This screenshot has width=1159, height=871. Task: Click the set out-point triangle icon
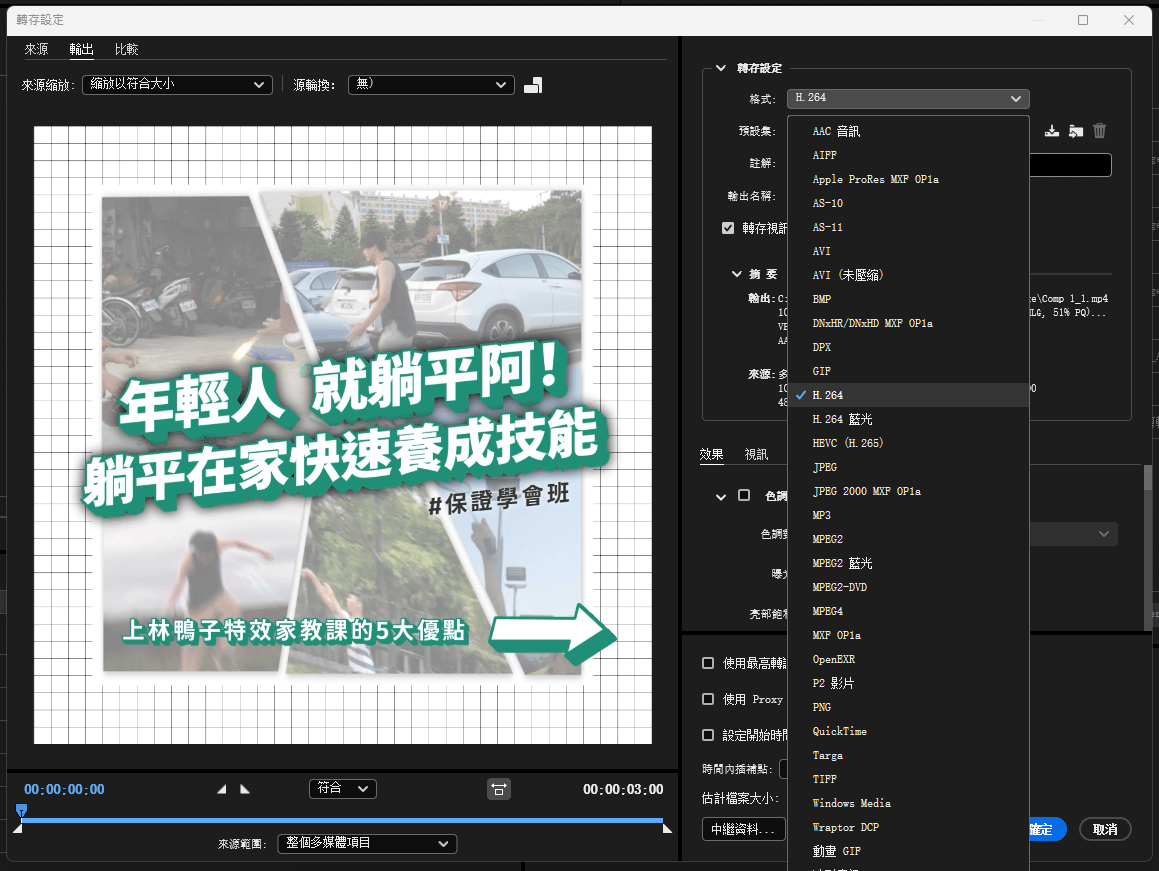(x=244, y=788)
